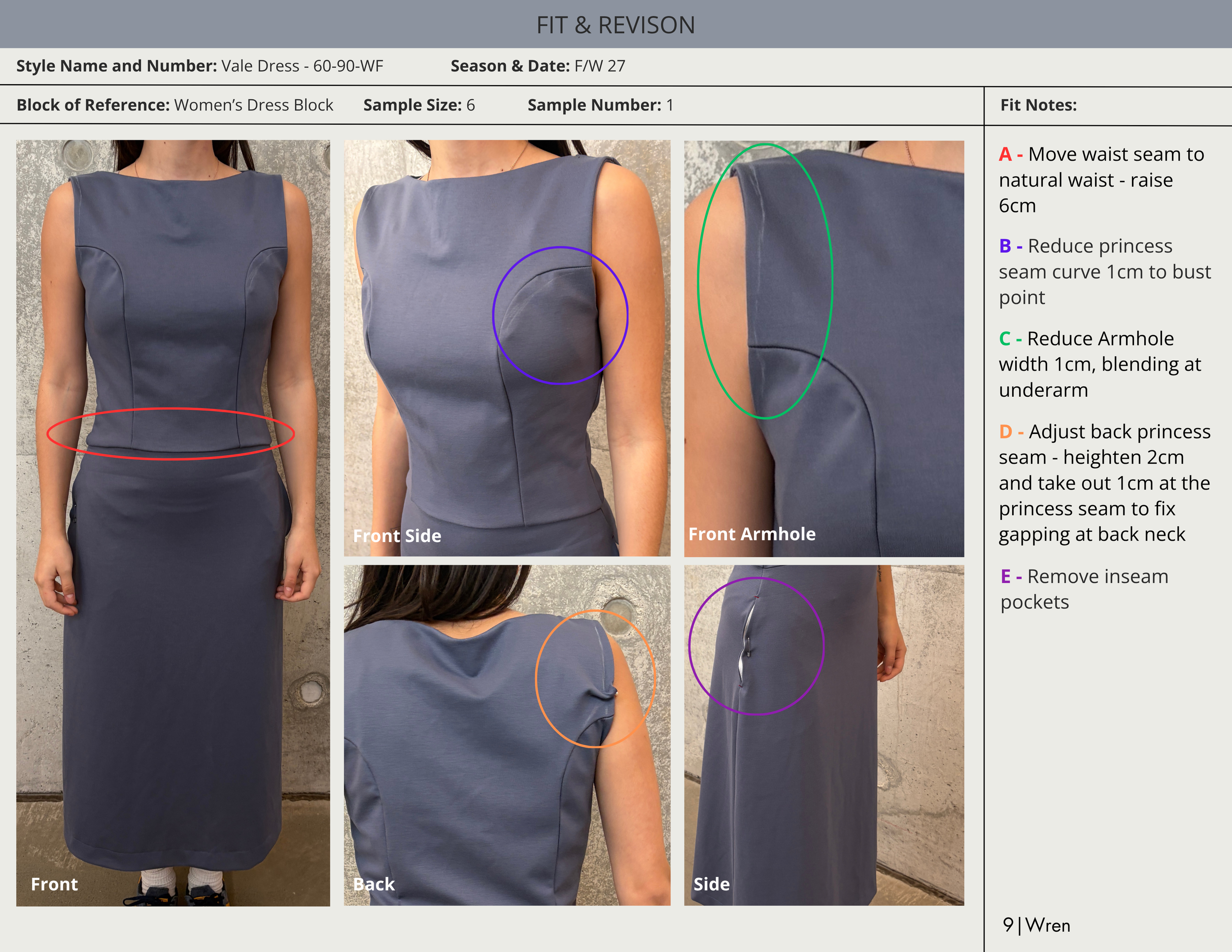Screen dimensions: 1232x952
Task: Click the blue letter B marker
Action: coord(1005,246)
